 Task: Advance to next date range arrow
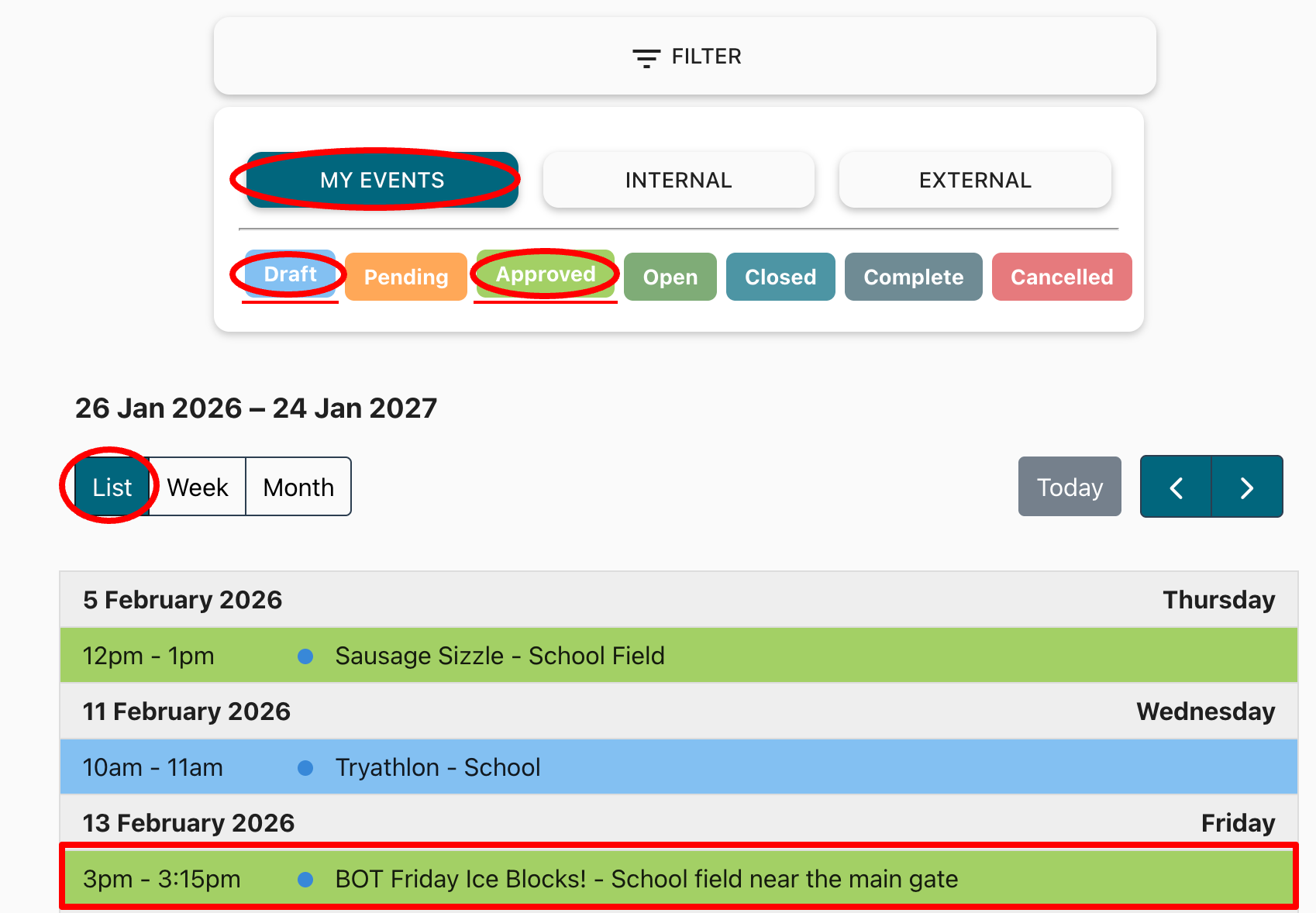click(x=1246, y=488)
